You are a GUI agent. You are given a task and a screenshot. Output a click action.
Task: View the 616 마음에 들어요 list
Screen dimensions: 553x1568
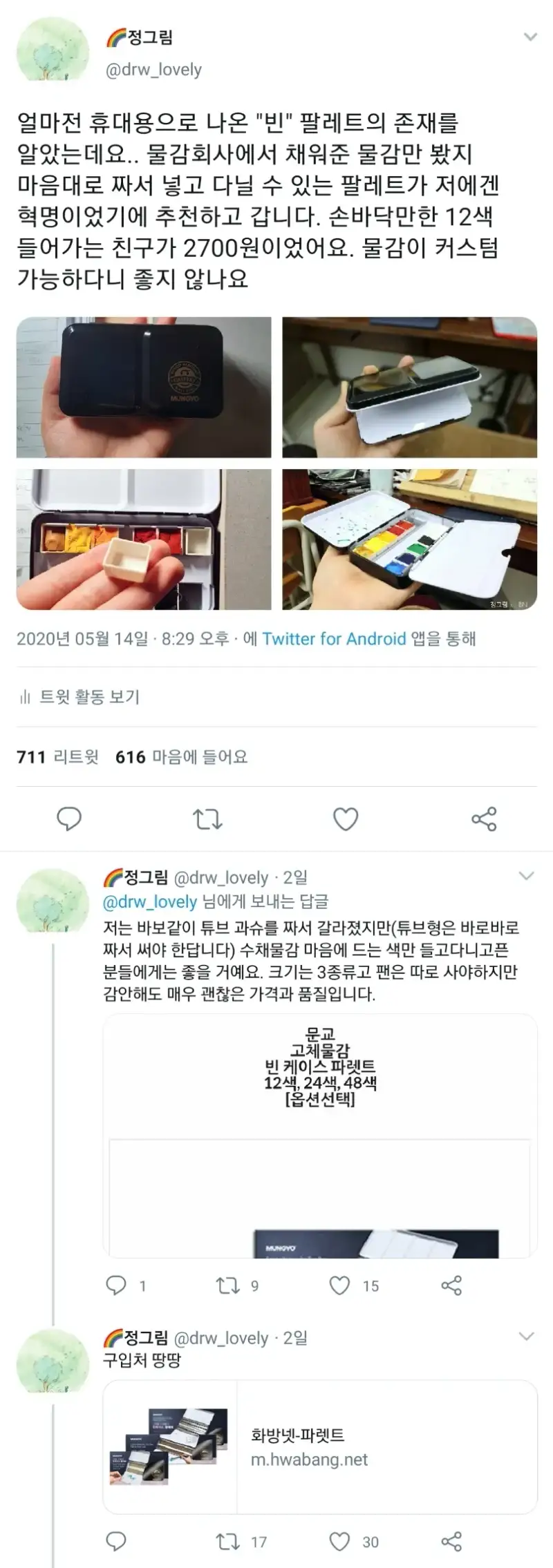coord(181,757)
